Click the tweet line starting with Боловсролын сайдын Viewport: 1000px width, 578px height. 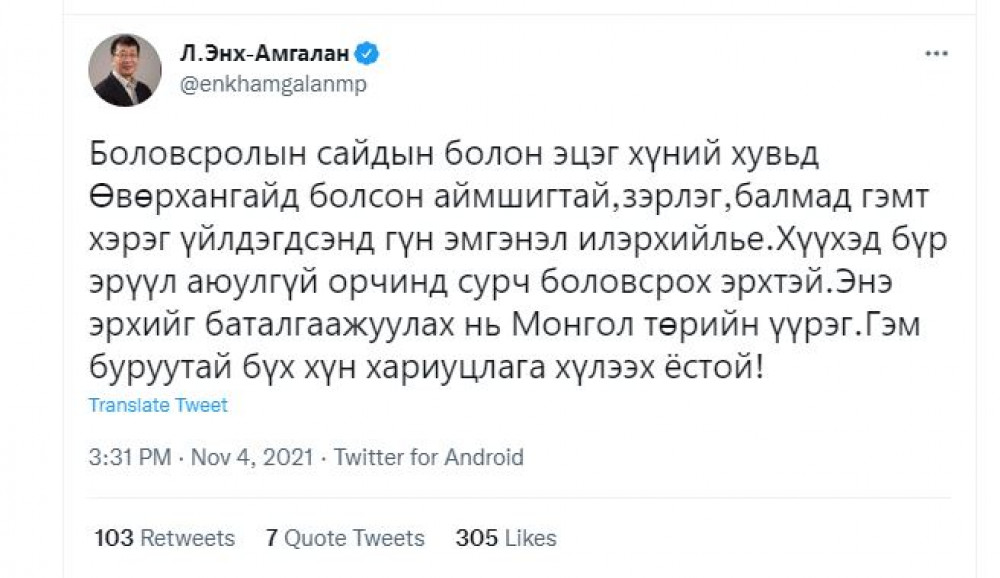click(x=453, y=155)
